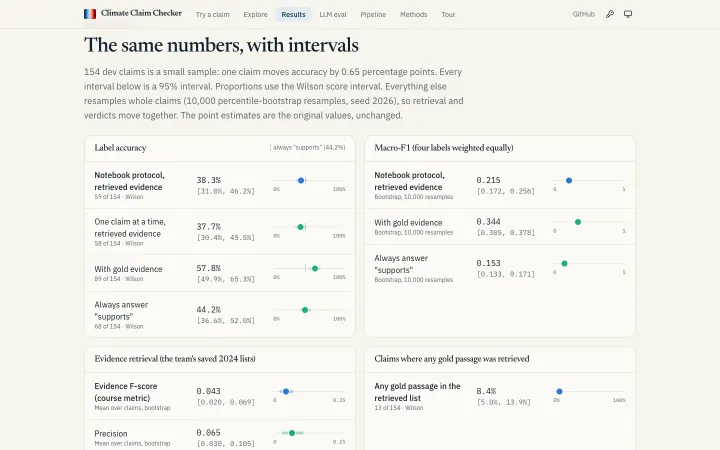Start the Tour from the nav

[448, 15]
